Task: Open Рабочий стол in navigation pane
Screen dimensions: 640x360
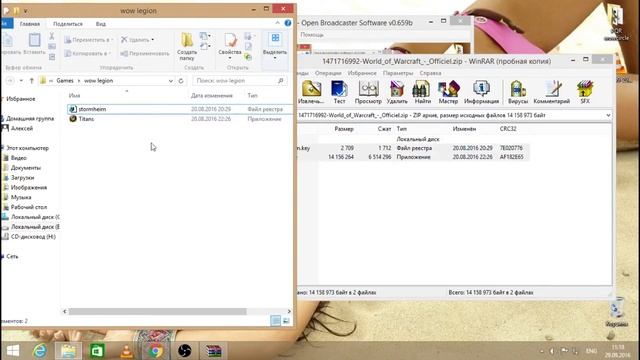Action: tap(29, 207)
